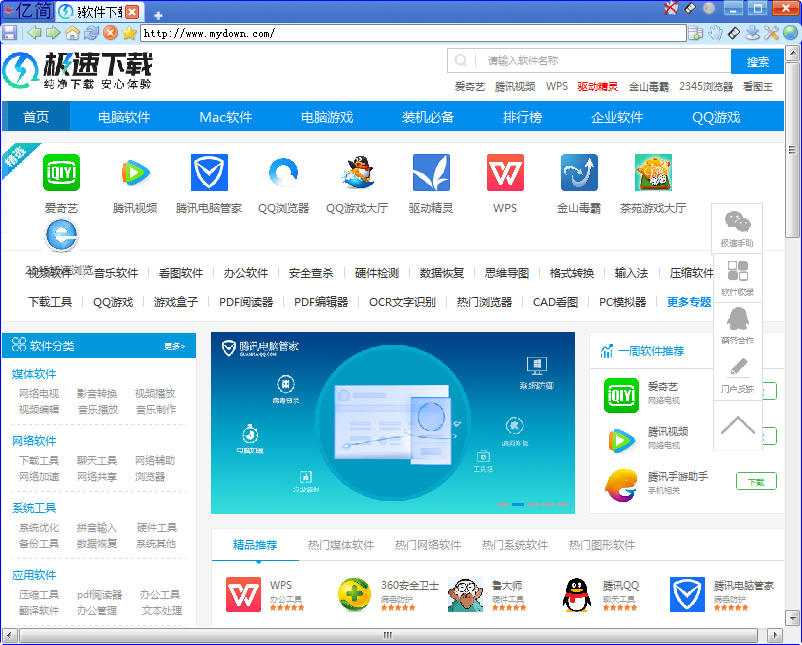Open the 茶苑游戏大厅 game icon

[653, 172]
